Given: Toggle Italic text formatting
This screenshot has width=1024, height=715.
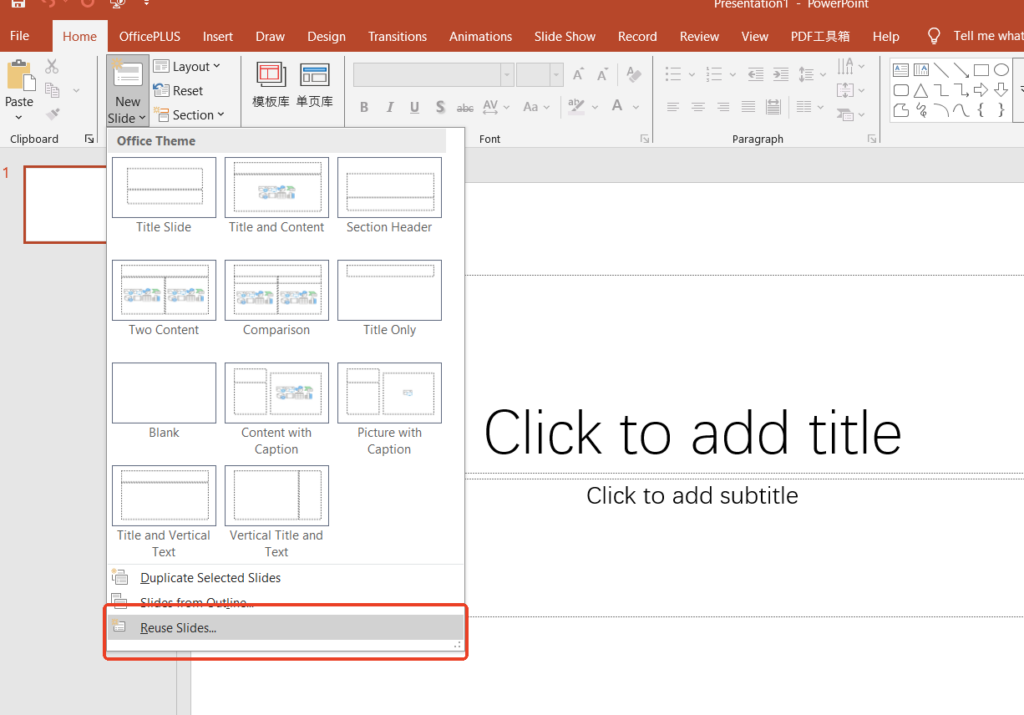Looking at the screenshot, I should pos(389,107).
